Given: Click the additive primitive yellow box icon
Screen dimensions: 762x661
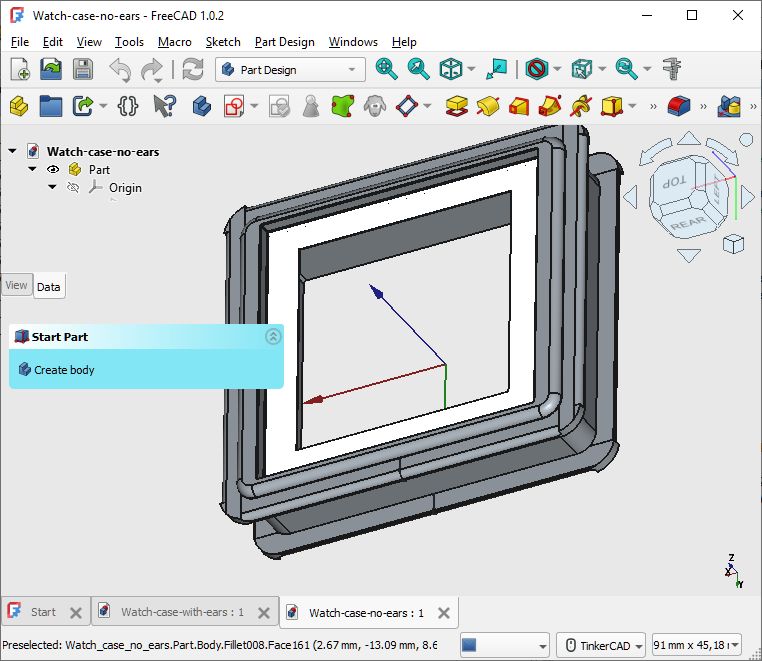Looking at the screenshot, I should point(612,106).
